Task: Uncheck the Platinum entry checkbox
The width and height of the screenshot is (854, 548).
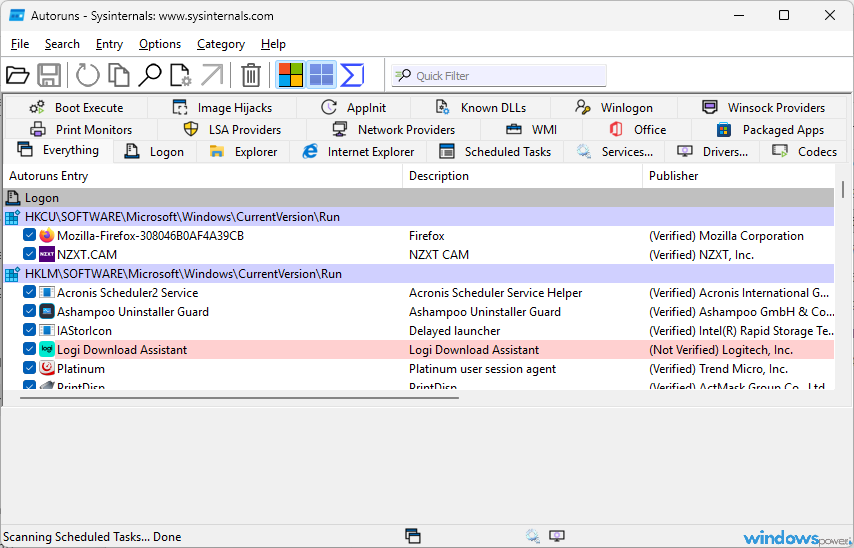Action: pyautogui.click(x=29, y=369)
